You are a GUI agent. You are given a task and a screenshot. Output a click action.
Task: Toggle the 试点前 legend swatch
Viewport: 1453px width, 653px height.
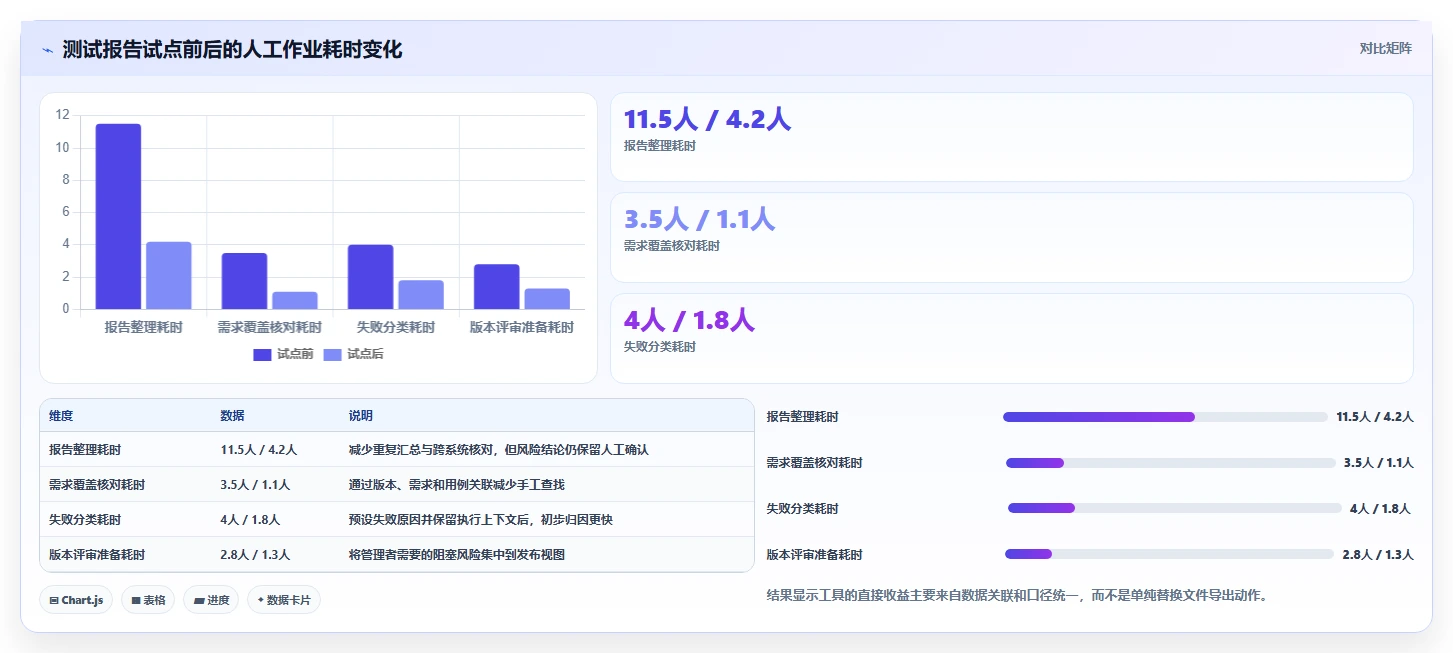click(x=262, y=354)
